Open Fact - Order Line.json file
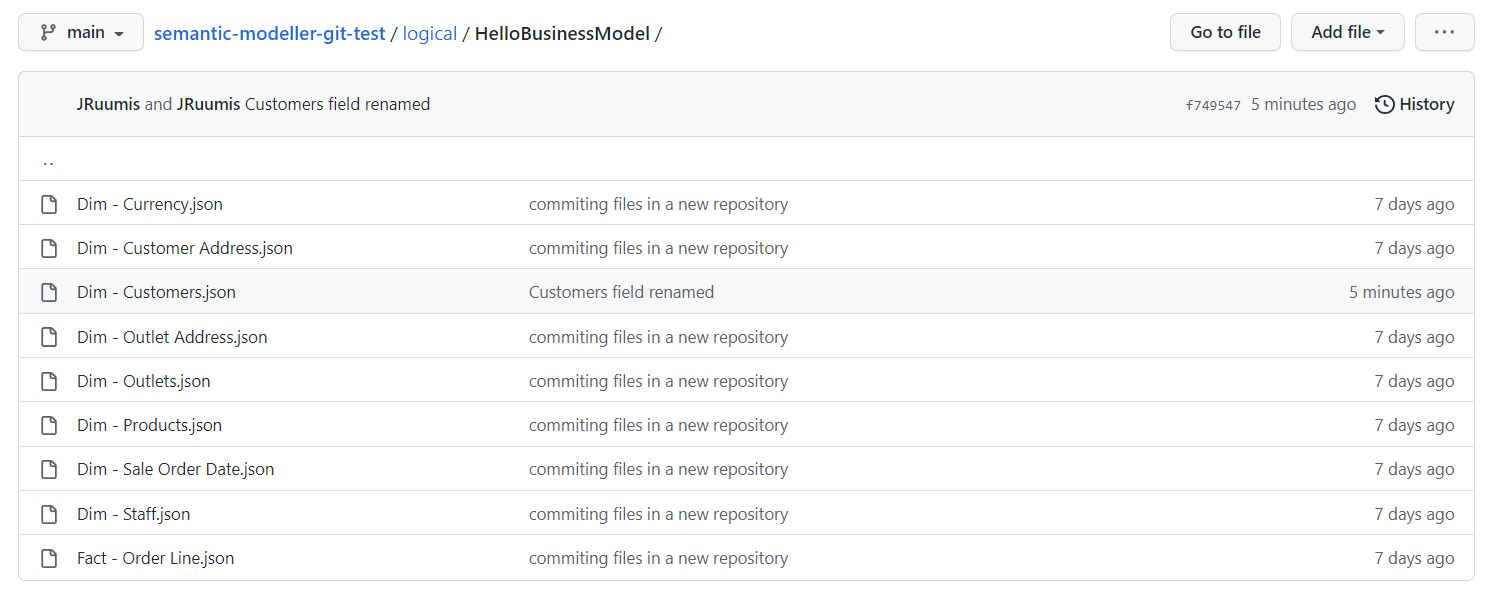Image resolution: width=1486 pixels, height=600 pixels. point(155,558)
